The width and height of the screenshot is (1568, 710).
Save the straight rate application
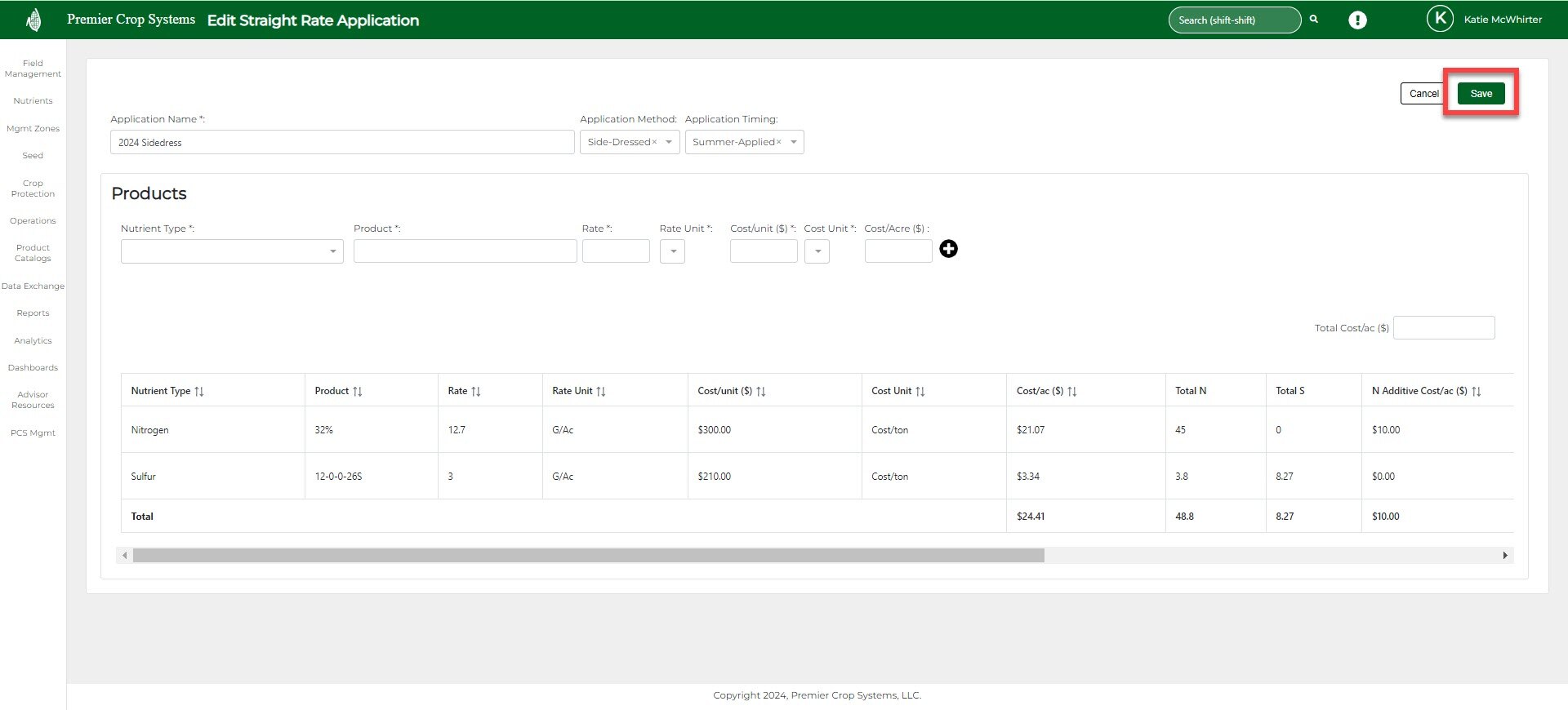point(1481,94)
